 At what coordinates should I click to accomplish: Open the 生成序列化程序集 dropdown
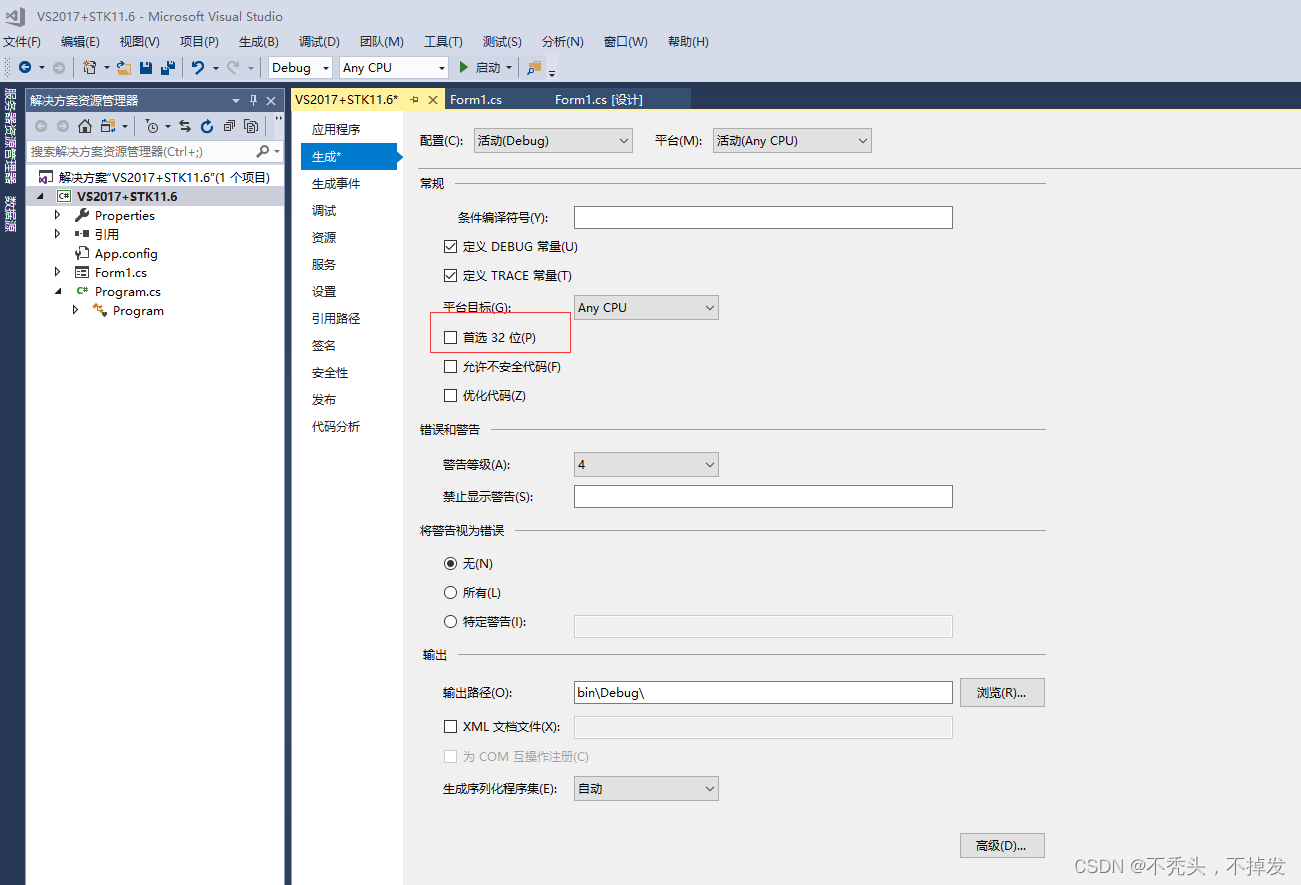(x=646, y=788)
